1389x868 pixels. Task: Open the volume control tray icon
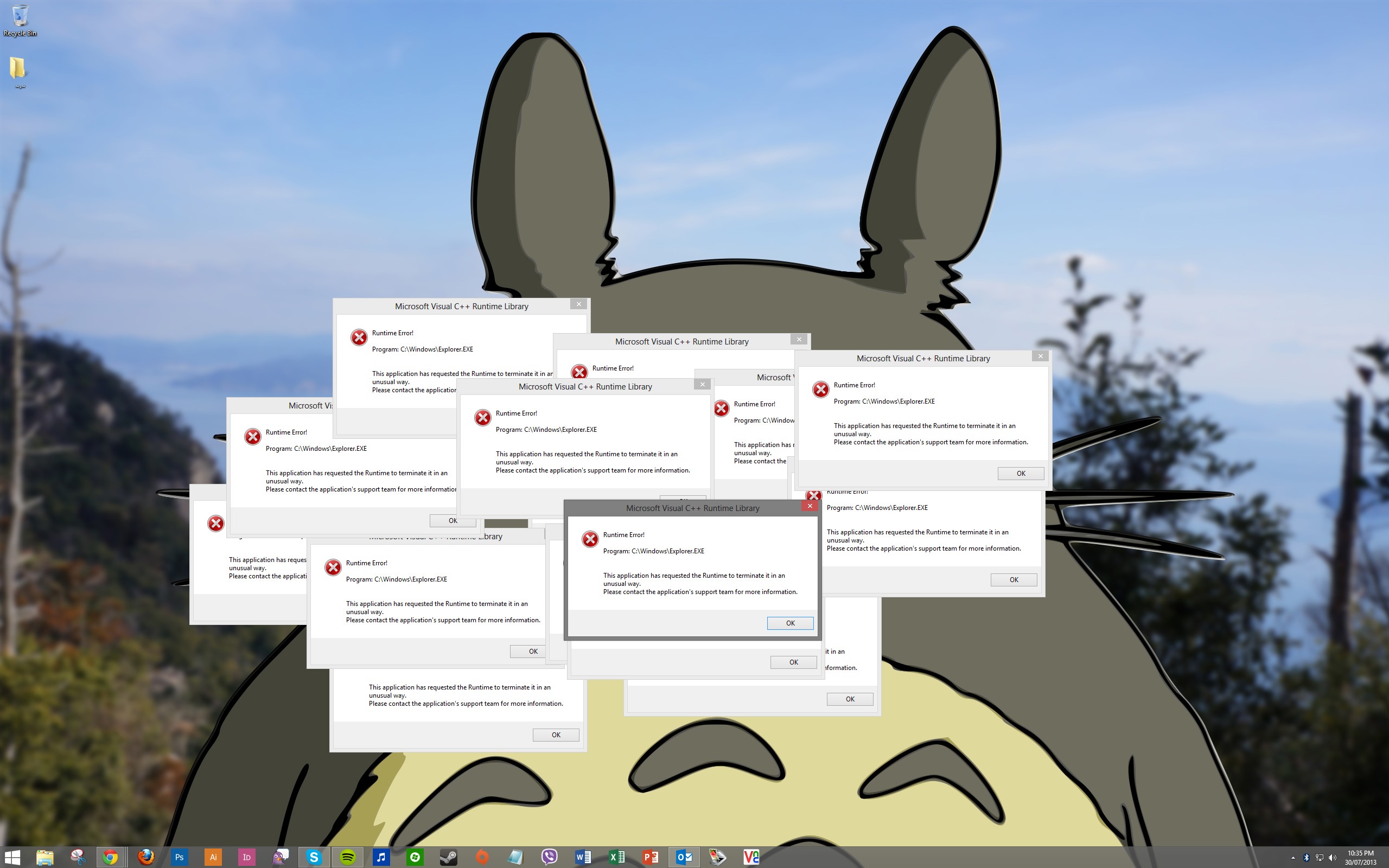pyautogui.click(x=1332, y=858)
